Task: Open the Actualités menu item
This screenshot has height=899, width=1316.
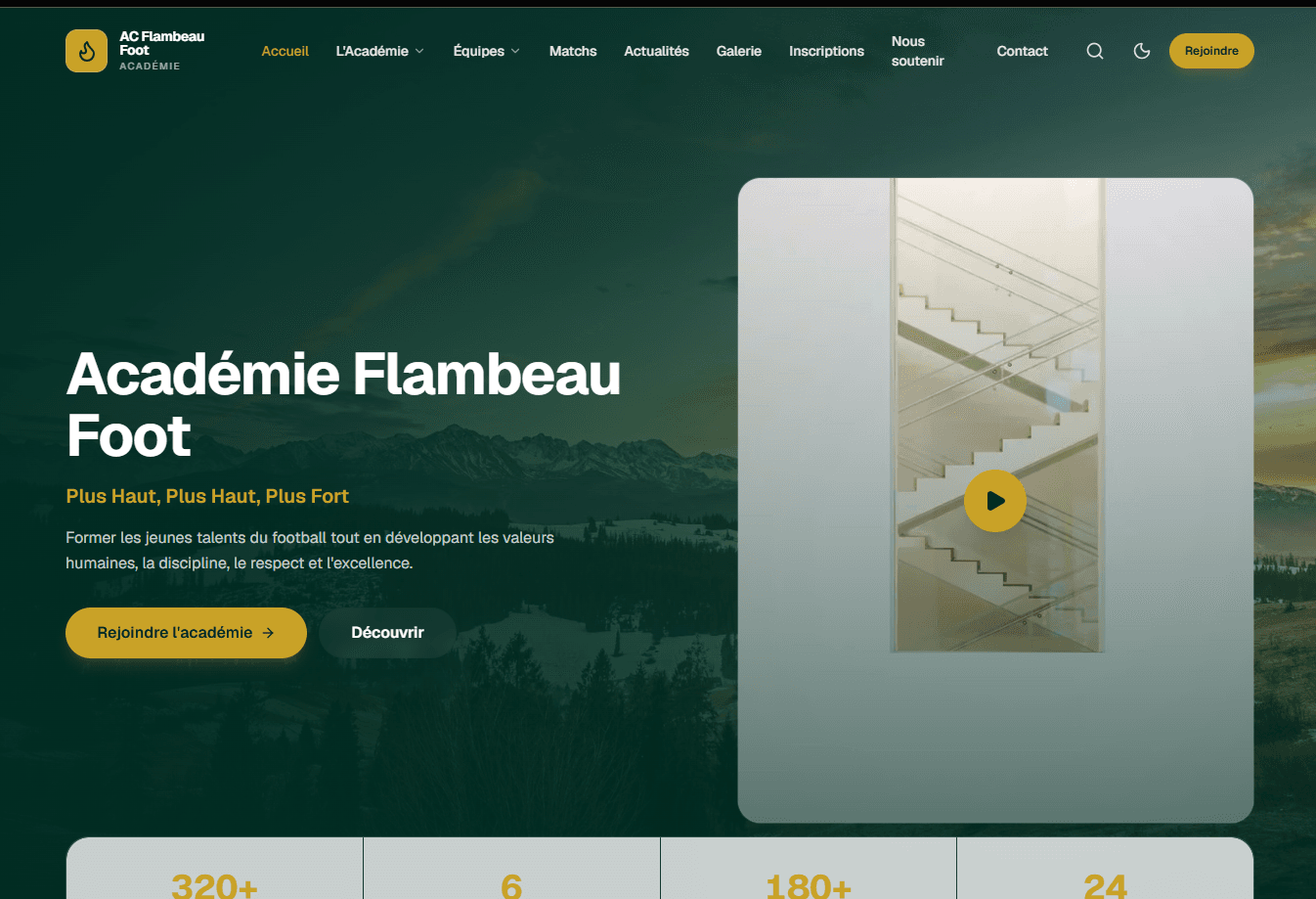Action: [657, 51]
